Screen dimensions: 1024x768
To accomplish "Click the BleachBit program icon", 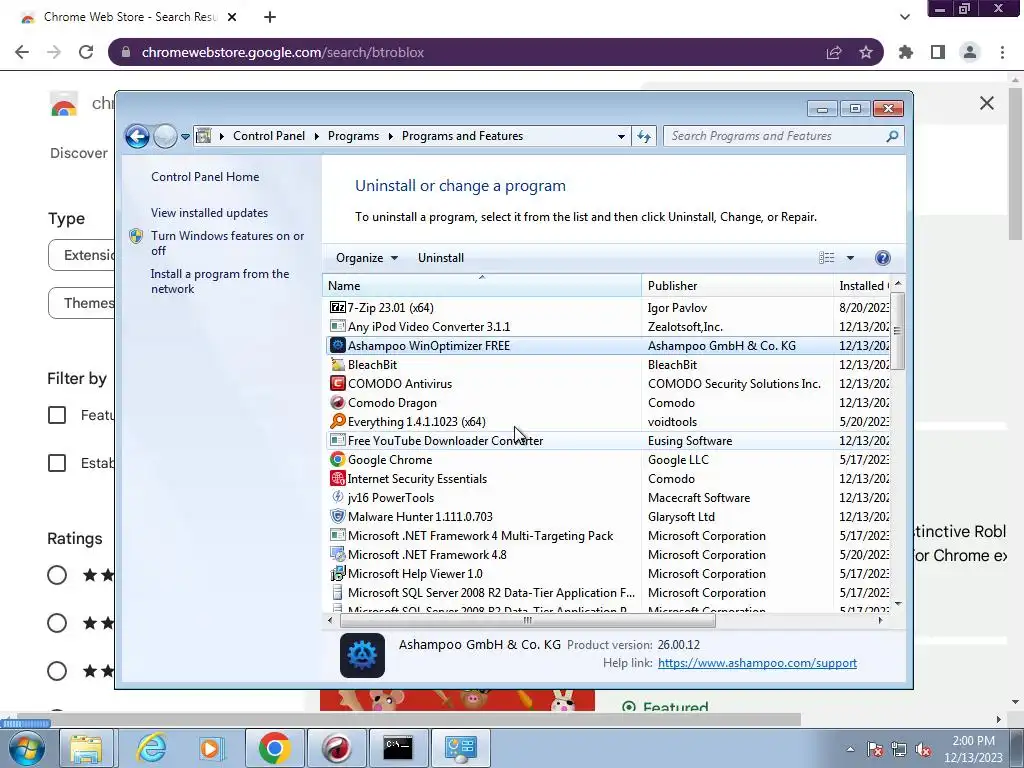I will point(338,364).
